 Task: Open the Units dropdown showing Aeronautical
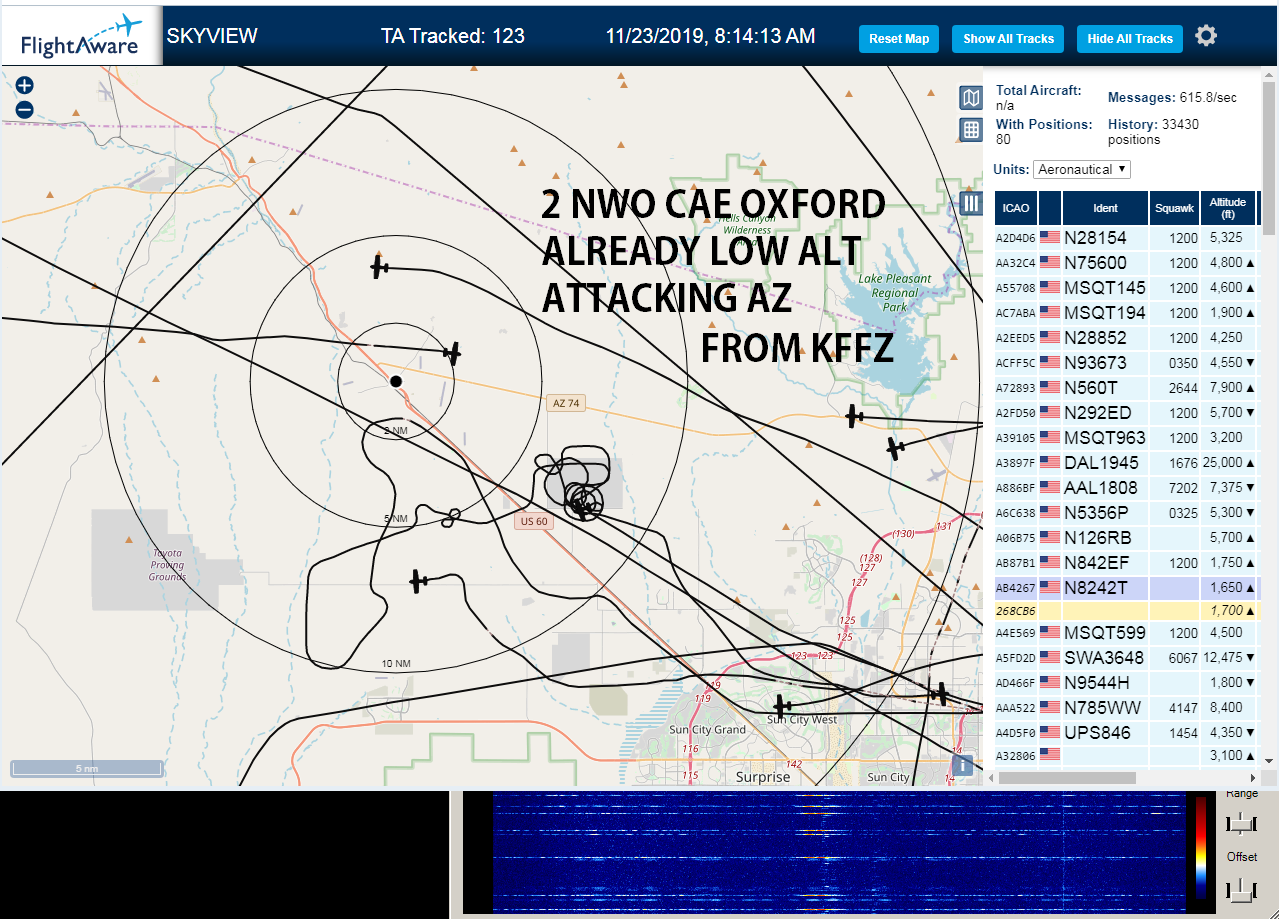(x=1081, y=169)
